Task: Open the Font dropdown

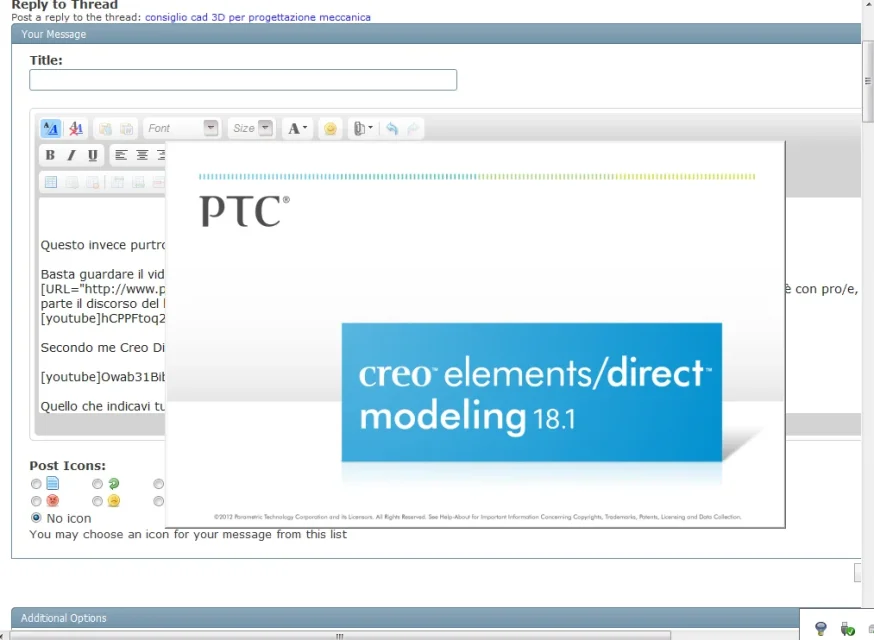Action: [x=182, y=128]
